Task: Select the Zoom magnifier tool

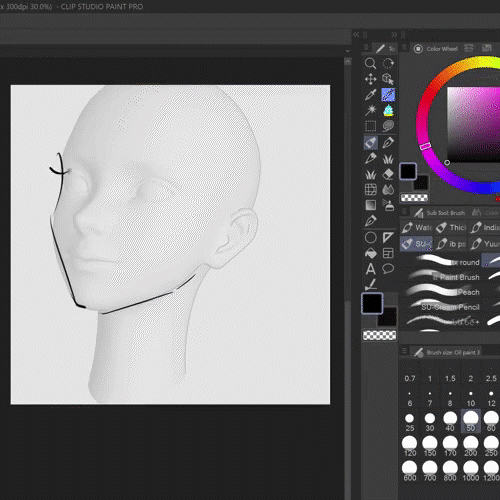Action: tap(370, 63)
